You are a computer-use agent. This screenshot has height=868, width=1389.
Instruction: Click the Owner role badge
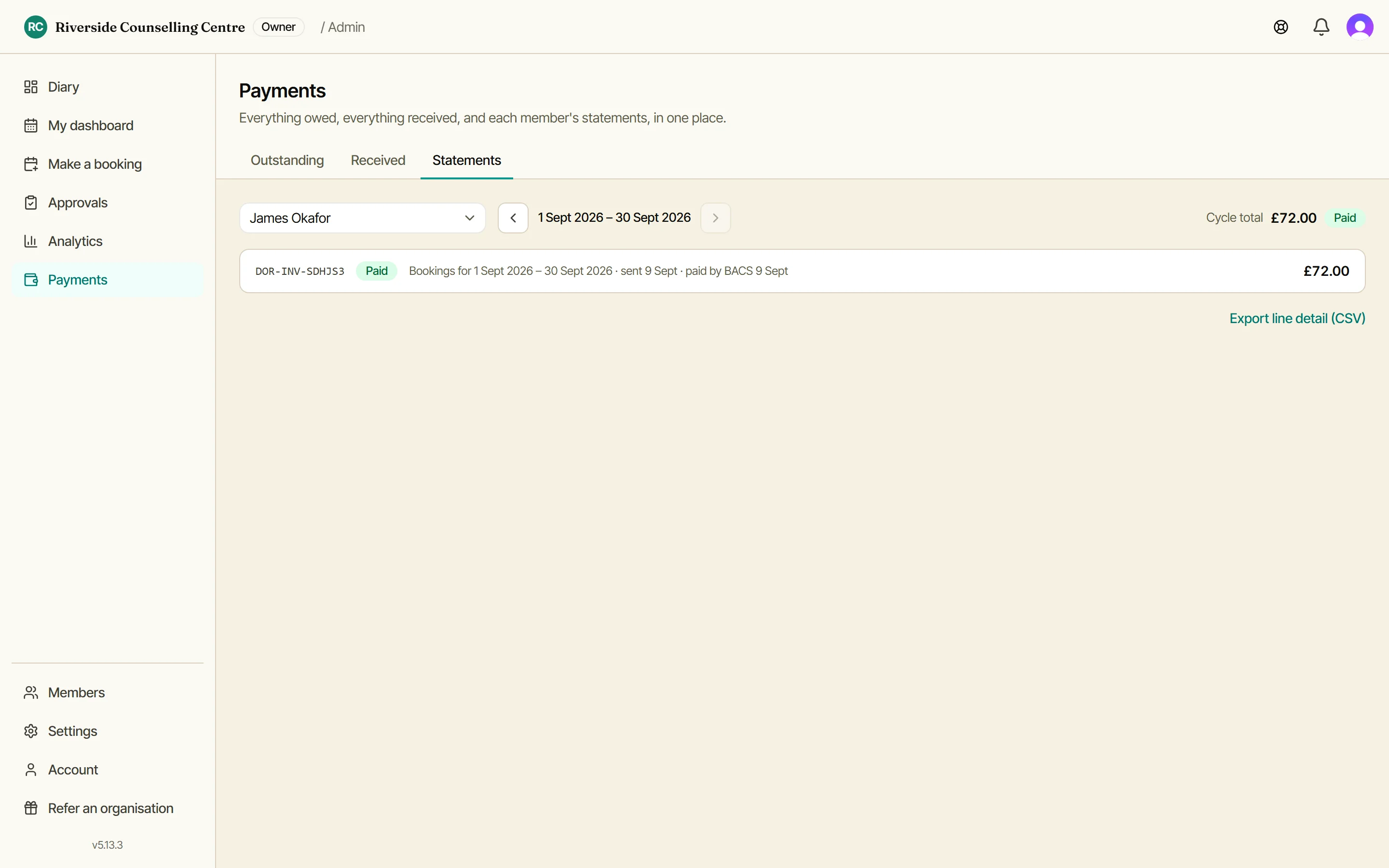[278, 27]
